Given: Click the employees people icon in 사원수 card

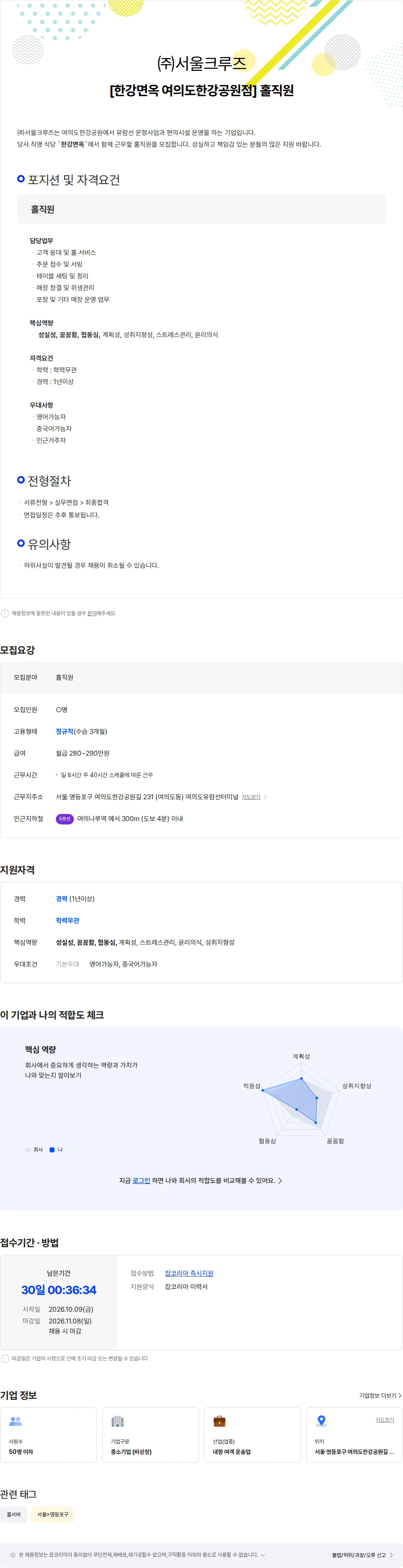Looking at the screenshot, I should (x=16, y=1421).
